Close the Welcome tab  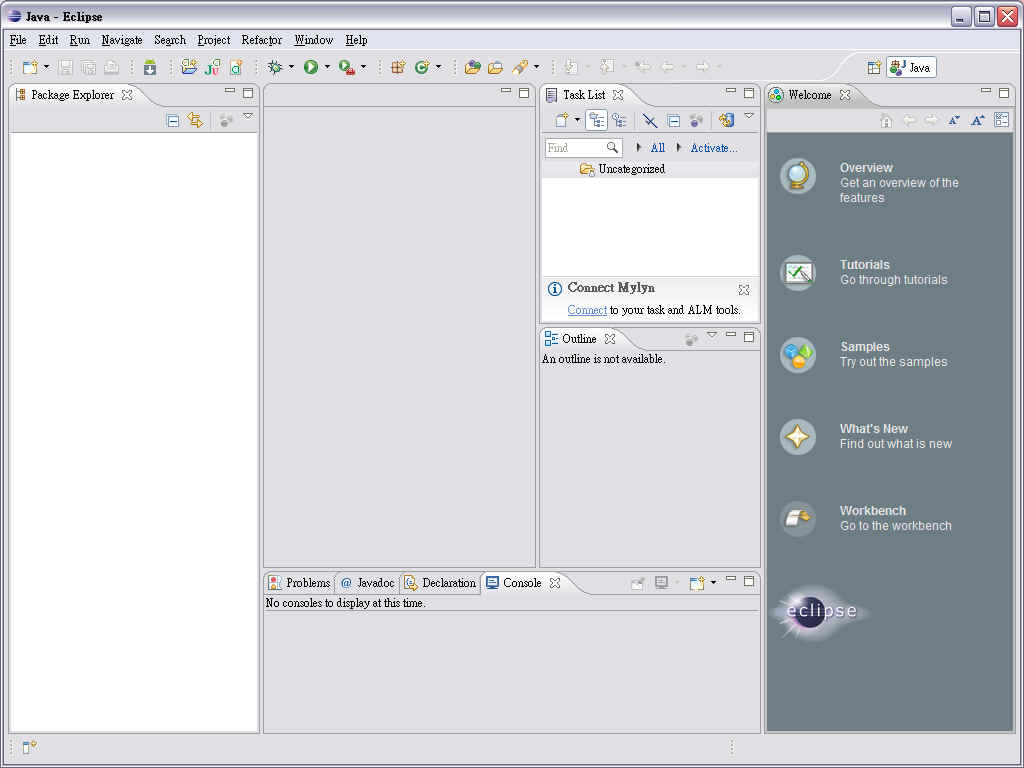(845, 95)
